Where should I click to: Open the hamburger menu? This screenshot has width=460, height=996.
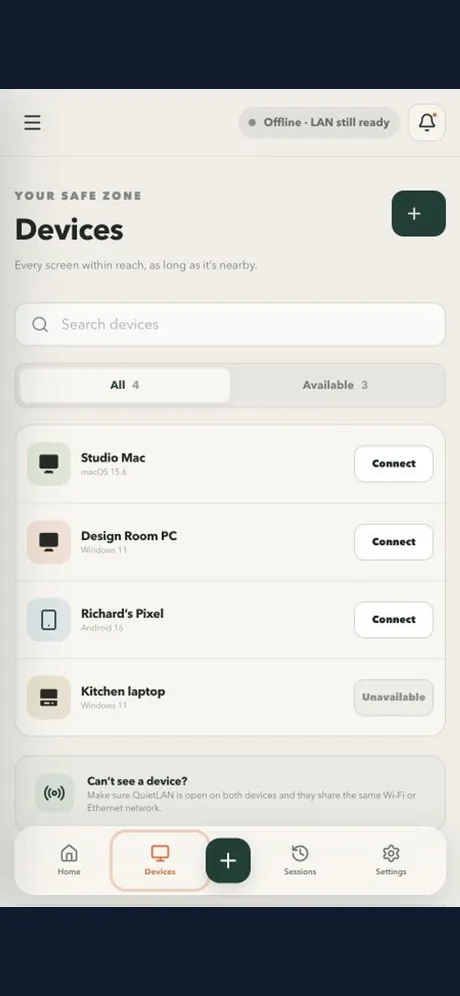32,123
